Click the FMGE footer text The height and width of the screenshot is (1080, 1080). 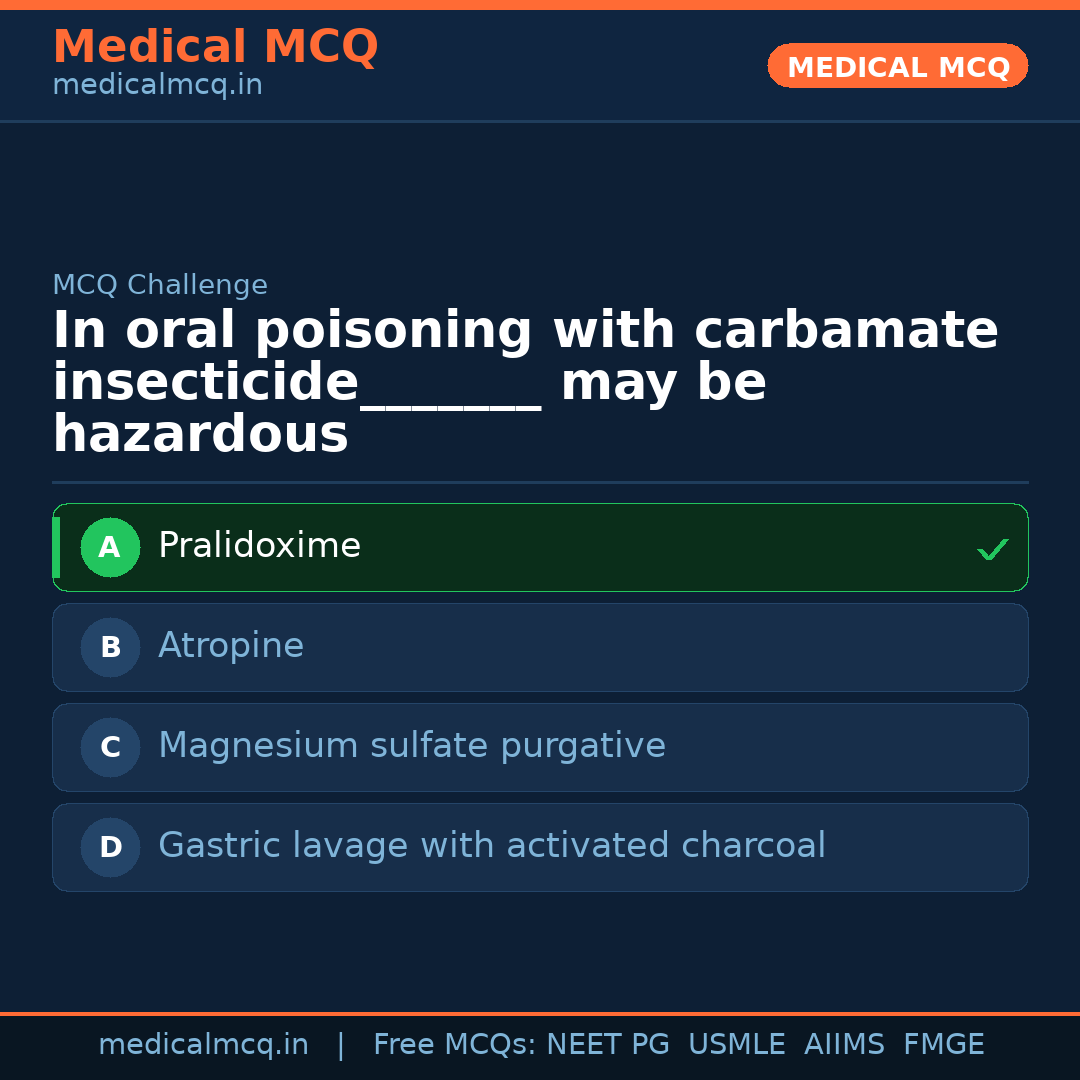tap(943, 1045)
